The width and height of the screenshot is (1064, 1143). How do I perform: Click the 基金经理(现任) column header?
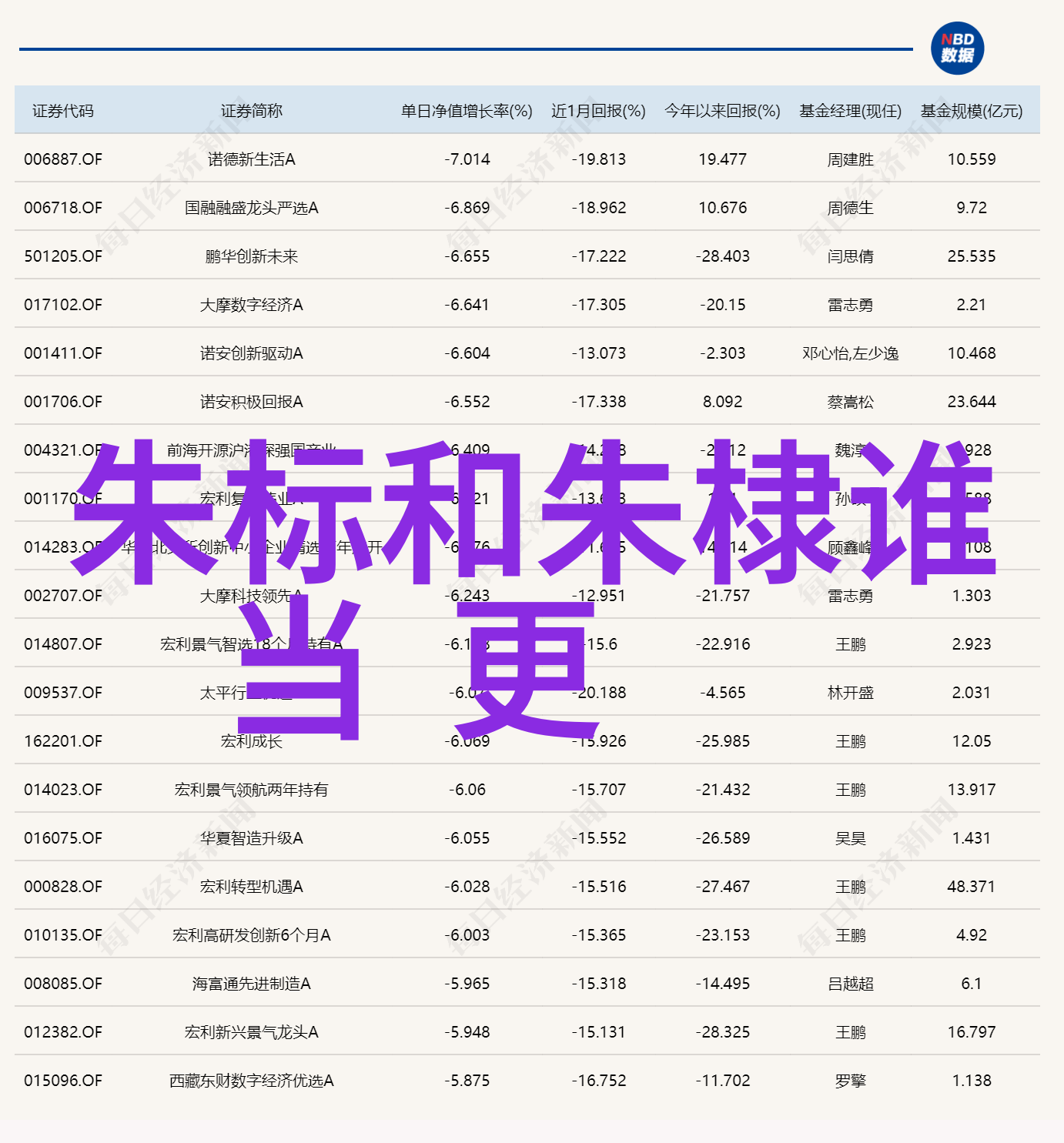[850, 111]
